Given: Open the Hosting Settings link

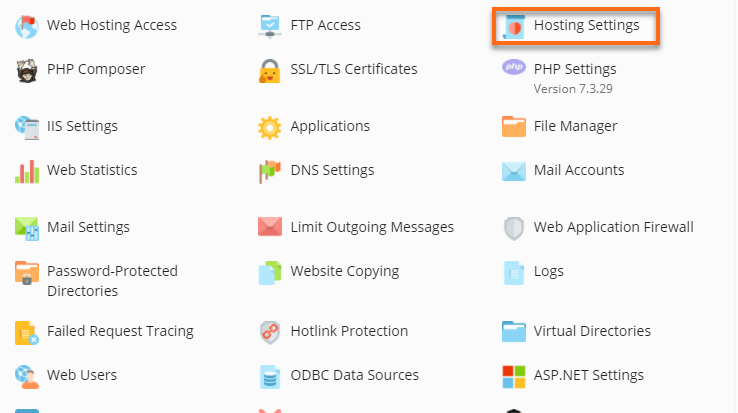Looking at the screenshot, I should click(x=586, y=25).
